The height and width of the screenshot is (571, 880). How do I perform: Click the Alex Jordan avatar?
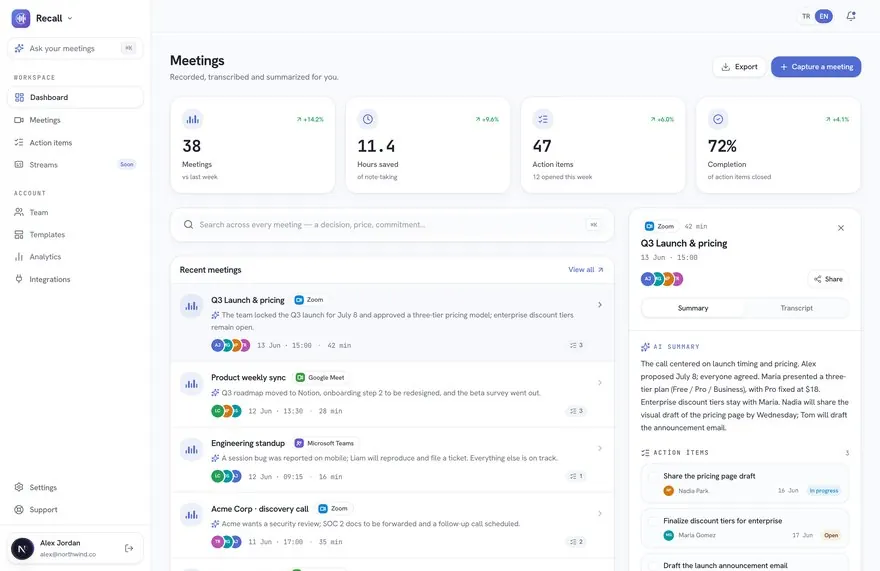(22, 549)
